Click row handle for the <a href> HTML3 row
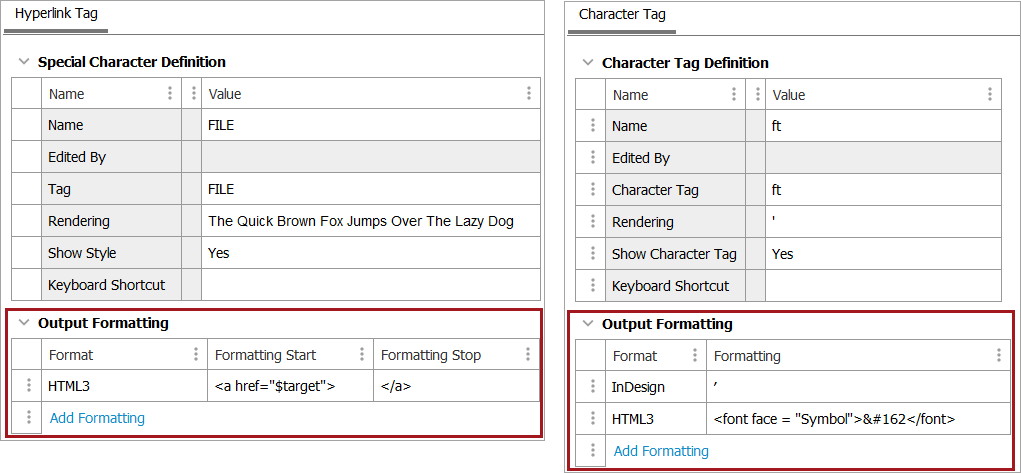The height and width of the screenshot is (473, 1021). coord(28,386)
